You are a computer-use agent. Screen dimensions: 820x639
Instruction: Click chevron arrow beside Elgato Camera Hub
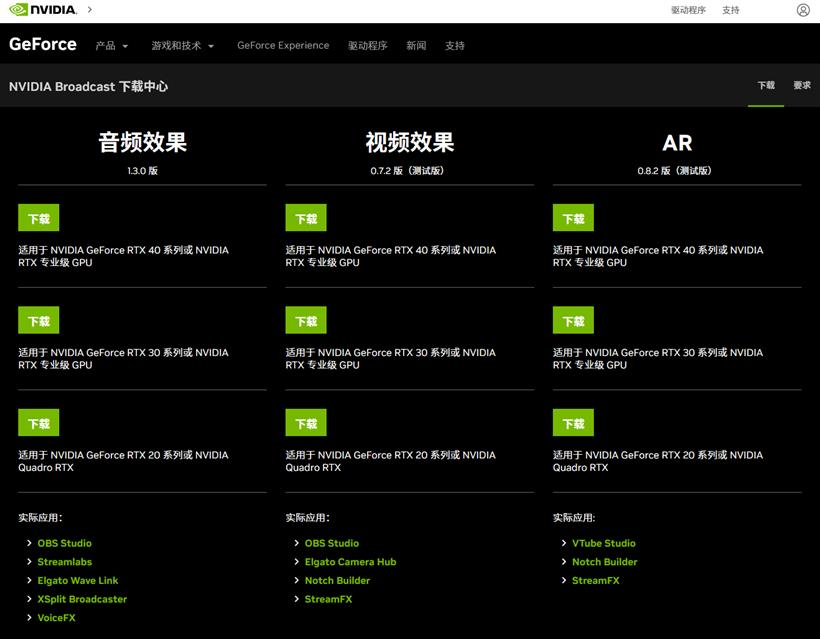(x=297, y=562)
